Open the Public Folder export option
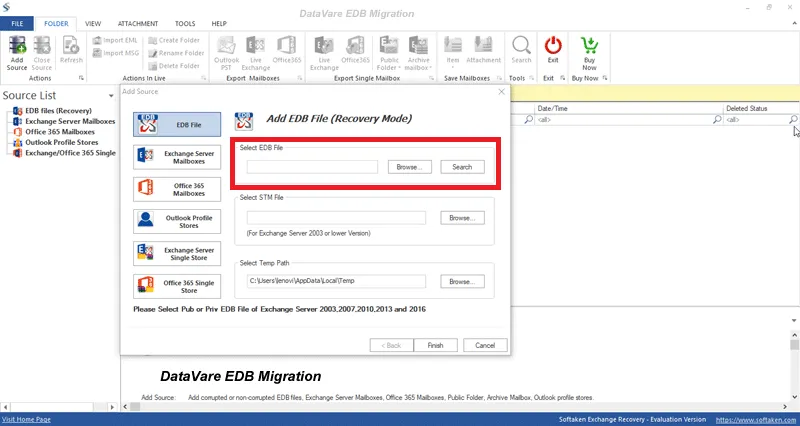This screenshot has width=800, height=426. coord(389,53)
